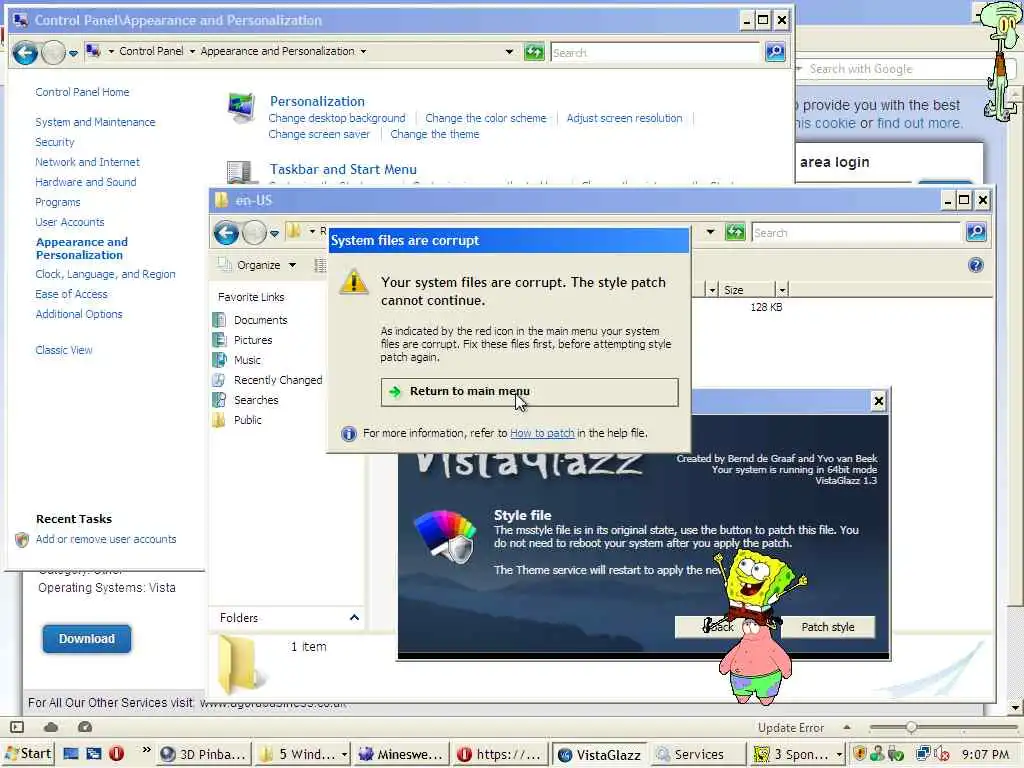Click the Patch style button in VistaGlazz
Image resolution: width=1024 pixels, height=768 pixels.
pos(827,627)
